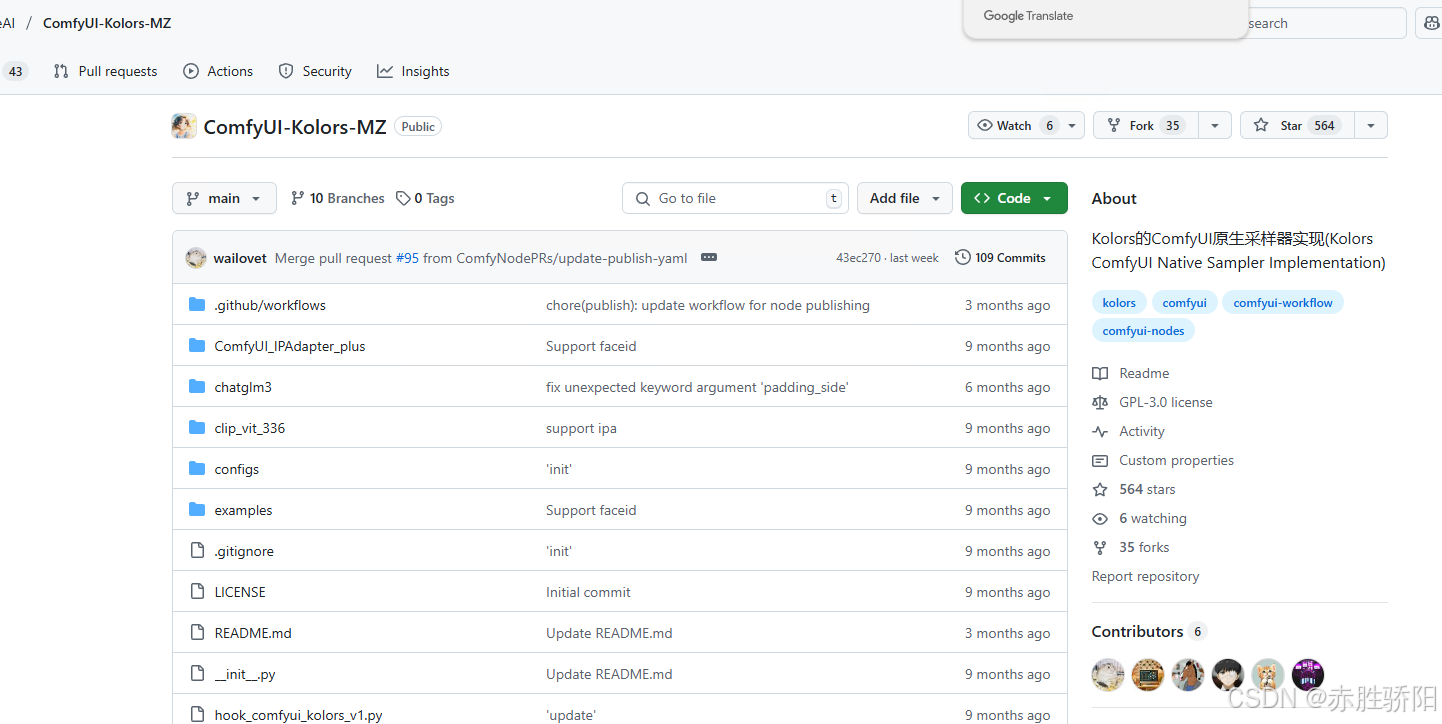
Task: Open the Contributors heading link
Action: point(1149,631)
